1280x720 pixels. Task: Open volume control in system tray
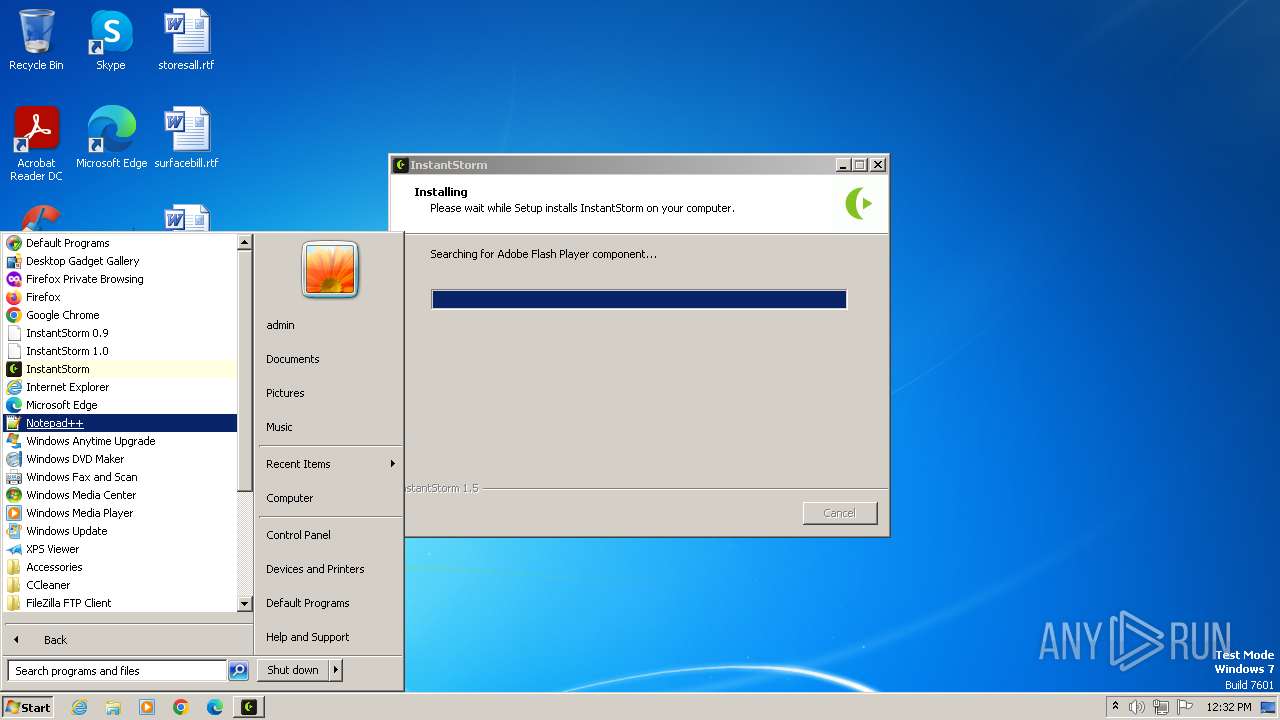(x=1137, y=707)
